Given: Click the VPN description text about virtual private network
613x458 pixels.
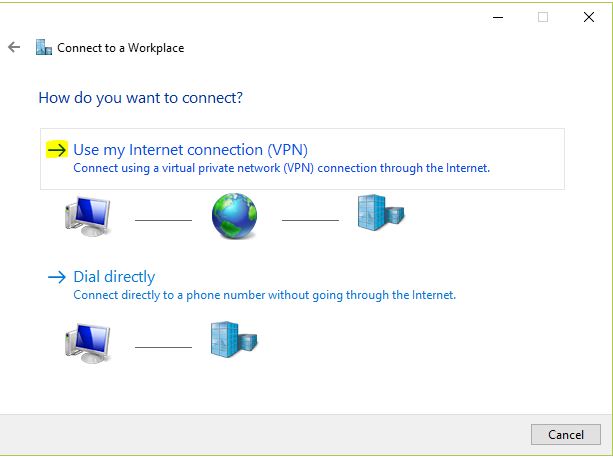Looking at the screenshot, I should tap(281, 168).
